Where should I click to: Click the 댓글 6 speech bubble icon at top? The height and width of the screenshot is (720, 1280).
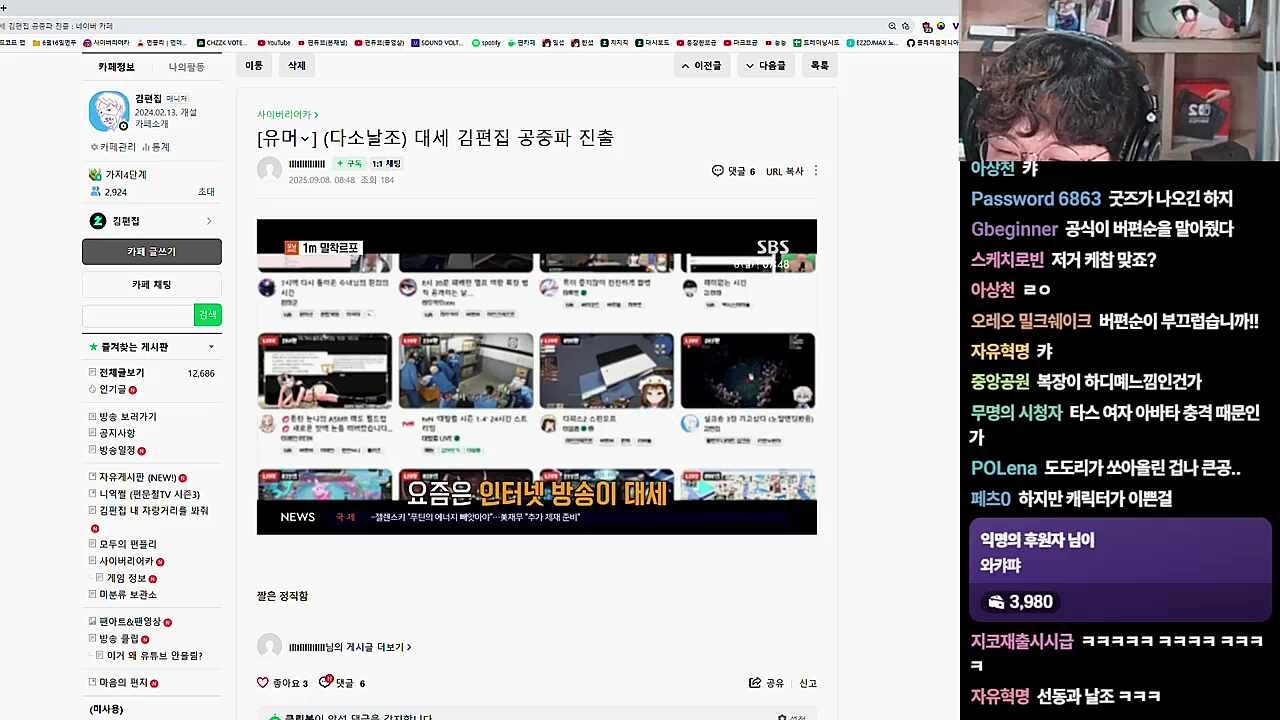tap(718, 171)
